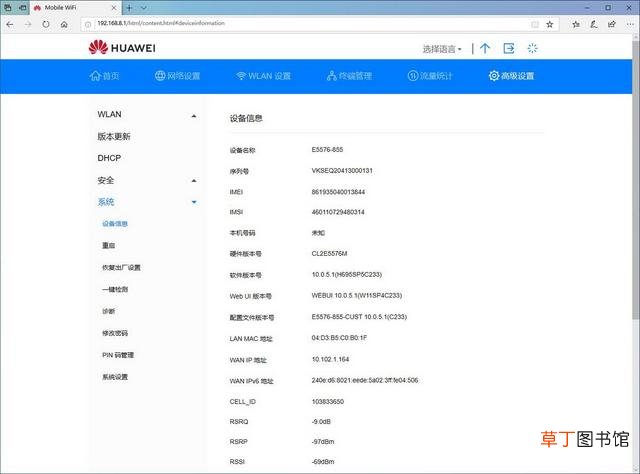This screenshot has width=640, height=474.
Task: Click the browser share icon
Action: coord(611,24)
